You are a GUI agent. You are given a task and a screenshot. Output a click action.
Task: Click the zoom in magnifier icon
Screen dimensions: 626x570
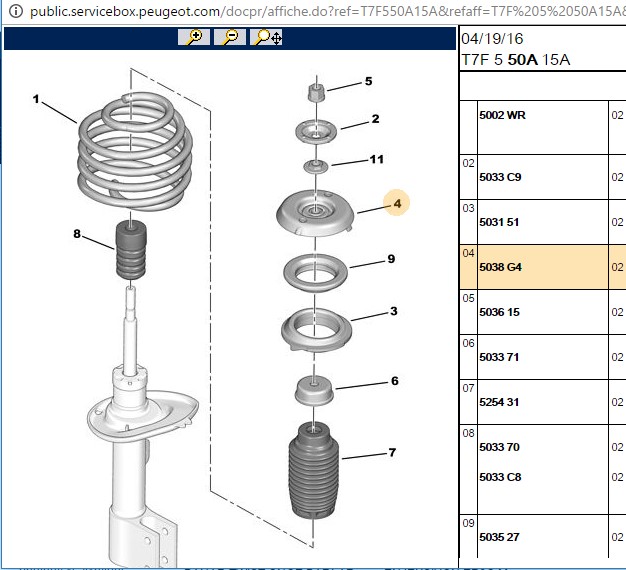click(194, 37)
